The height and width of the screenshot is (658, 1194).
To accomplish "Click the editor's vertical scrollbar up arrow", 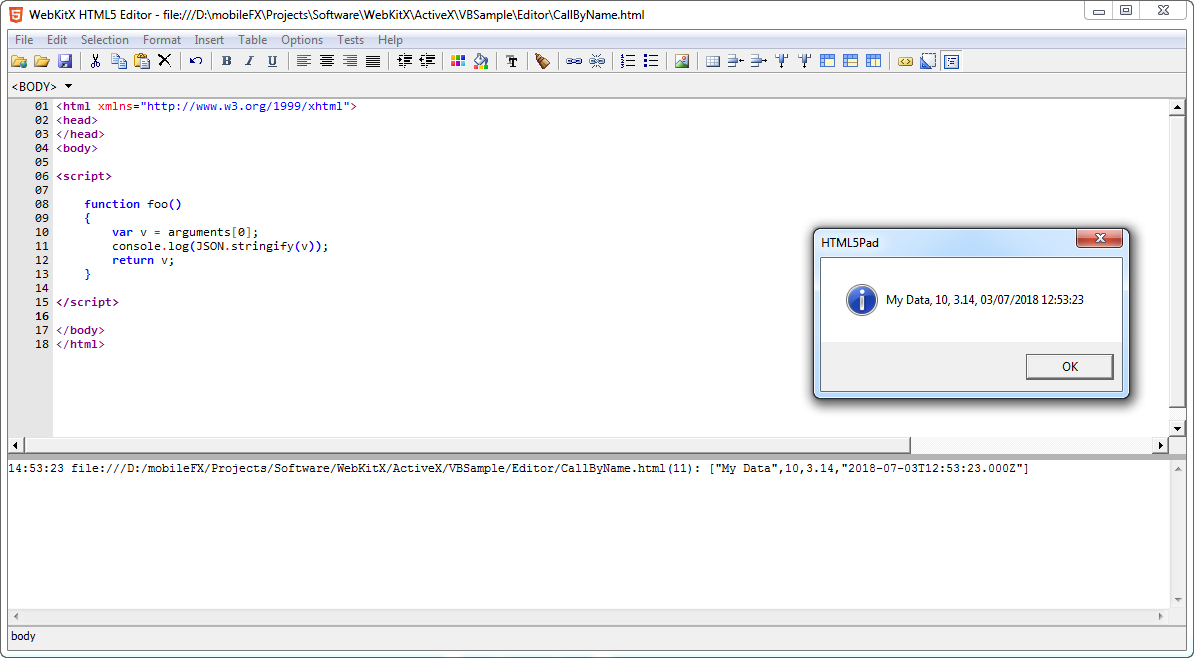I will [1177, 107].
